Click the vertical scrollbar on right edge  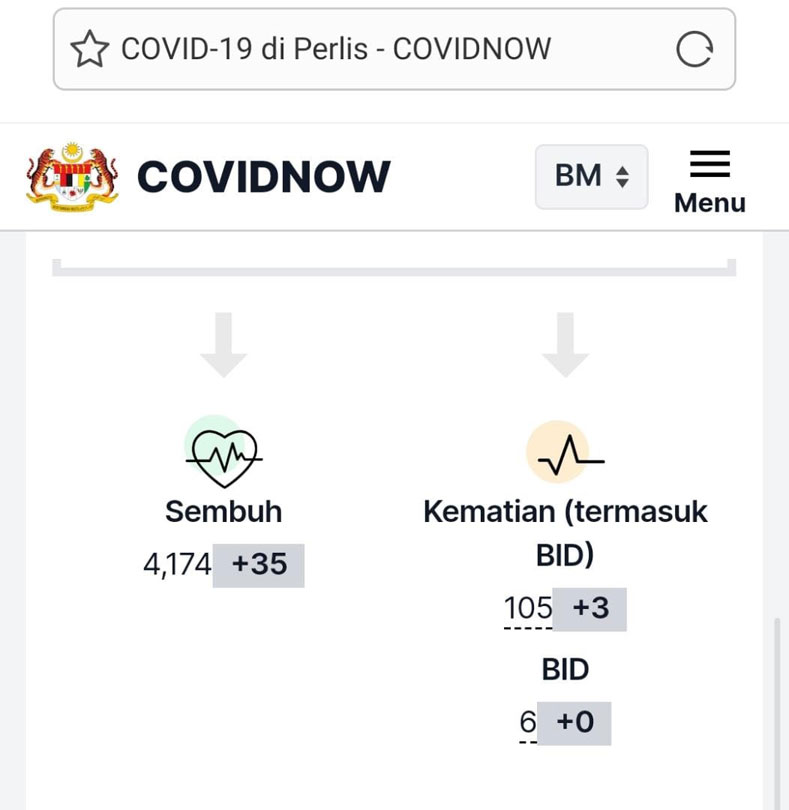pos(777,713)
